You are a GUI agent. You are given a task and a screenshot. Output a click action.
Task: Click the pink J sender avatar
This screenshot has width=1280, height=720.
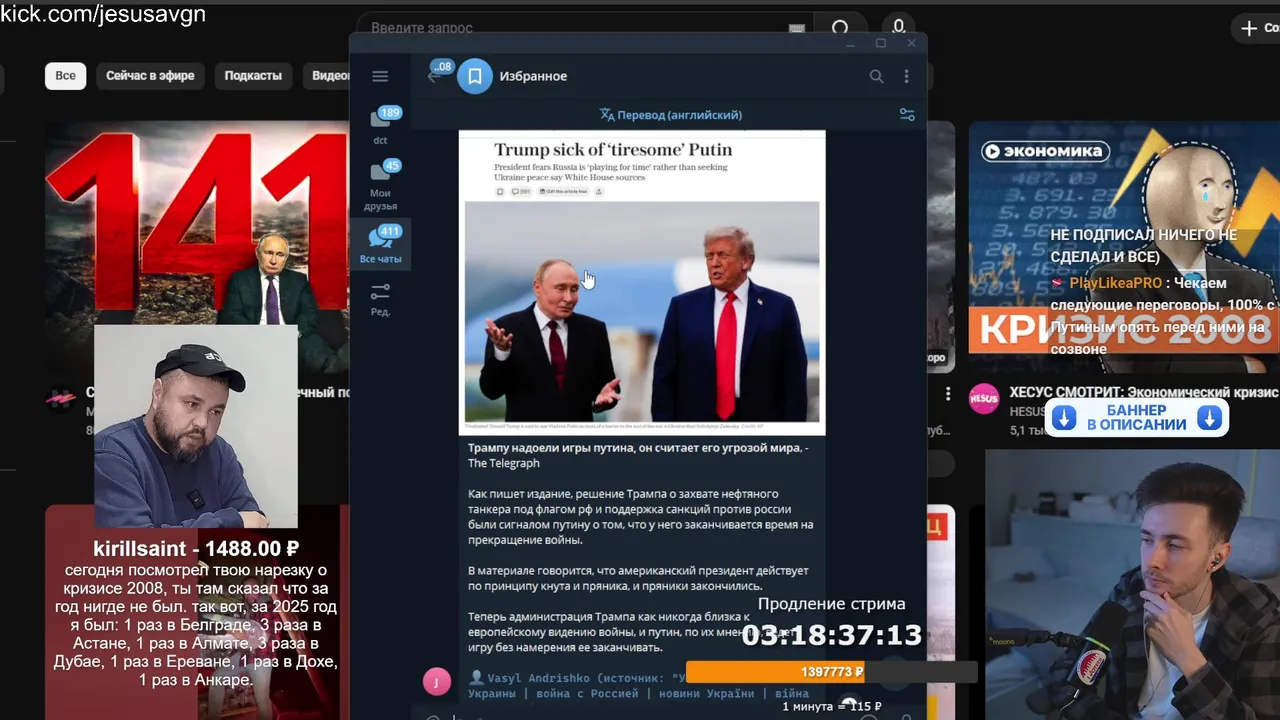pyautogui.click(x=437, y=682)
